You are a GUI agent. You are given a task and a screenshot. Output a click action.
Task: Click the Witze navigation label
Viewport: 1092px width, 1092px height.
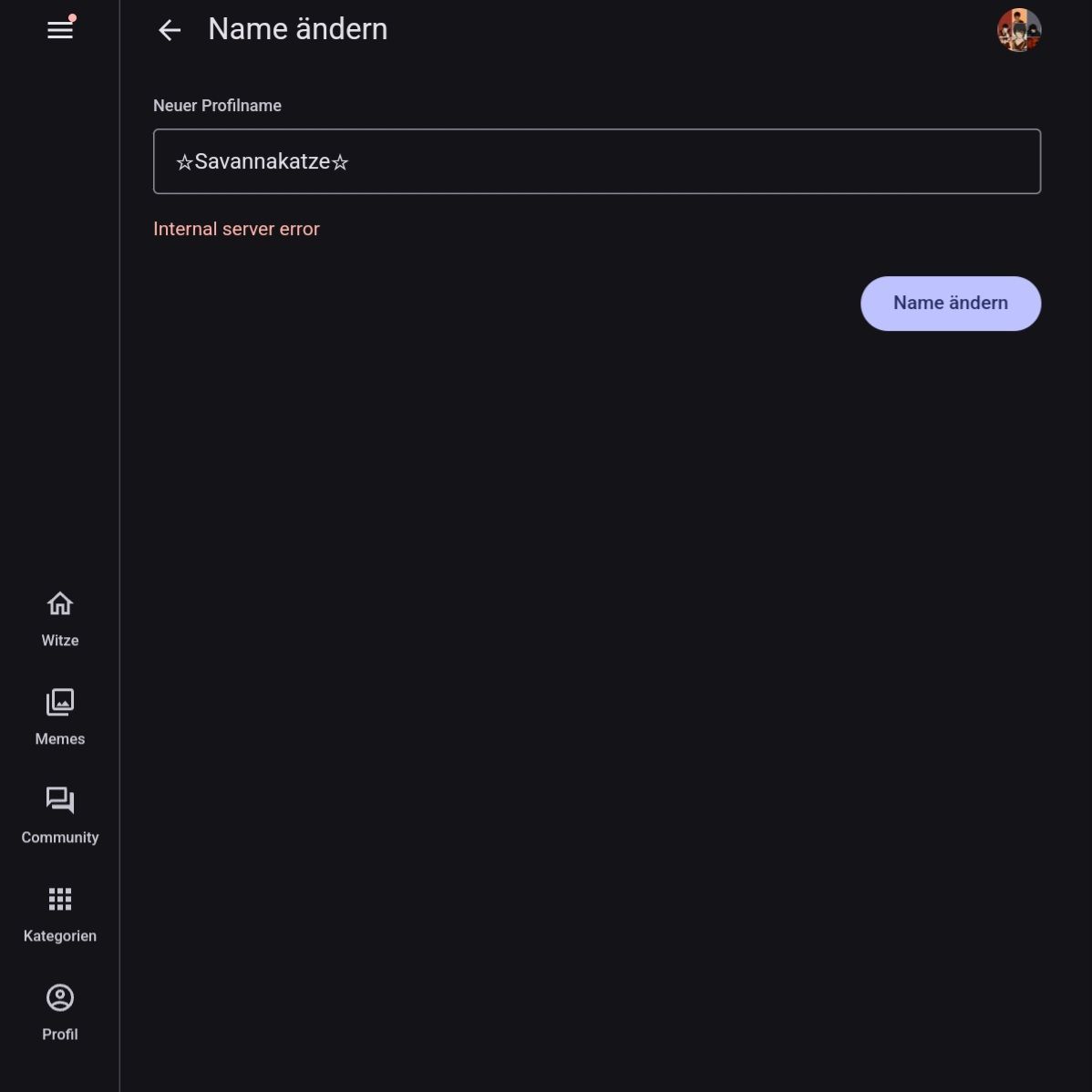60,641
